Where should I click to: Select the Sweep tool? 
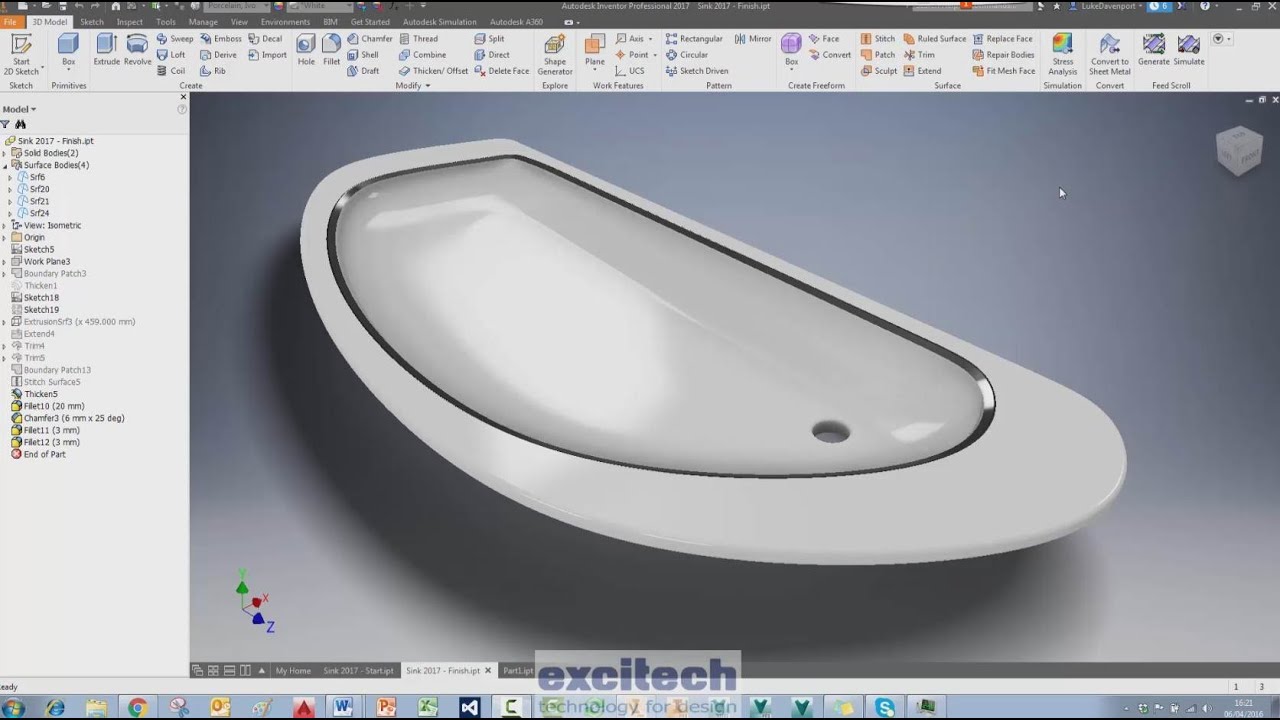coord(175,39)
